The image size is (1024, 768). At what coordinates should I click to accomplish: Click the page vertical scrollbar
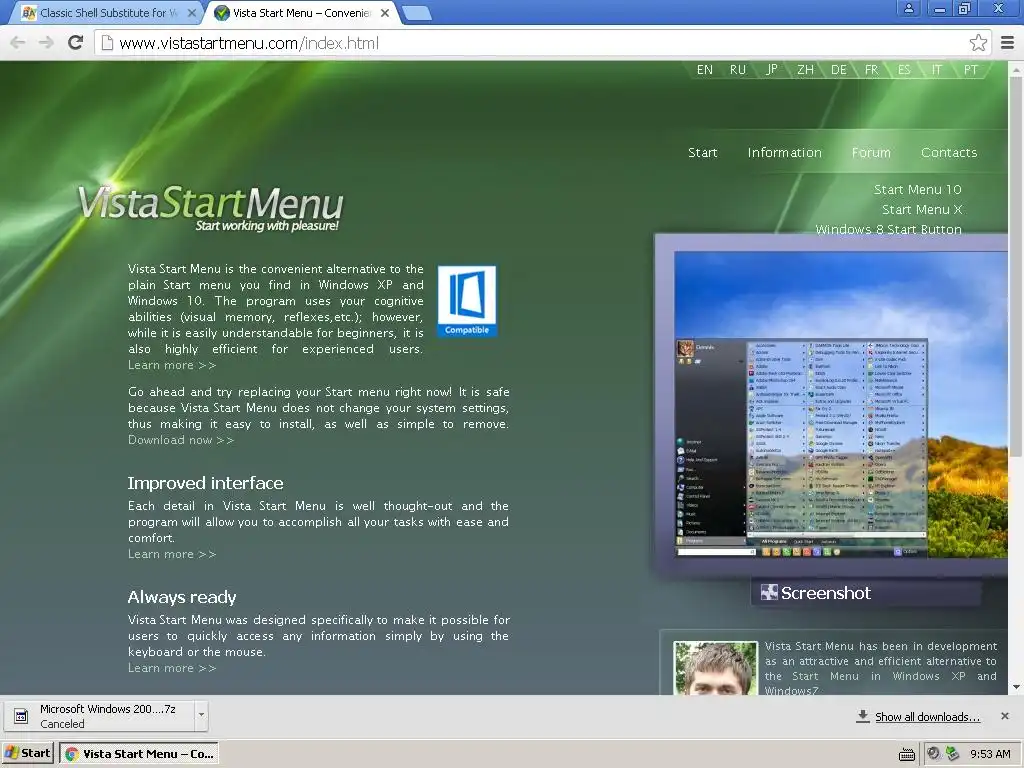[x=1016, y=268]
